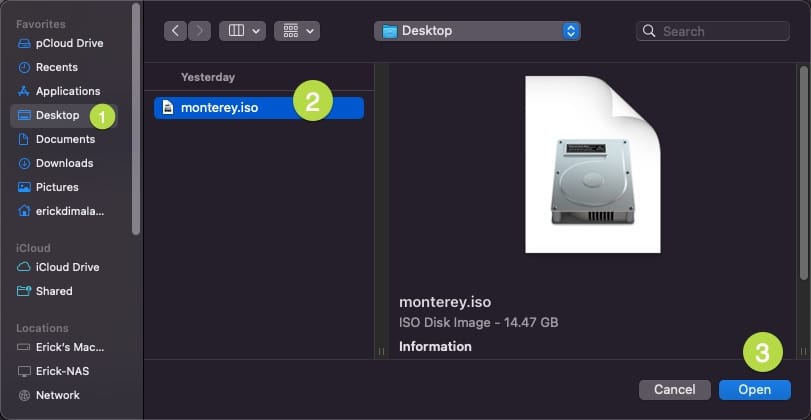
Task: Click the Recents clock icon
Action: (x=24, y=67)
